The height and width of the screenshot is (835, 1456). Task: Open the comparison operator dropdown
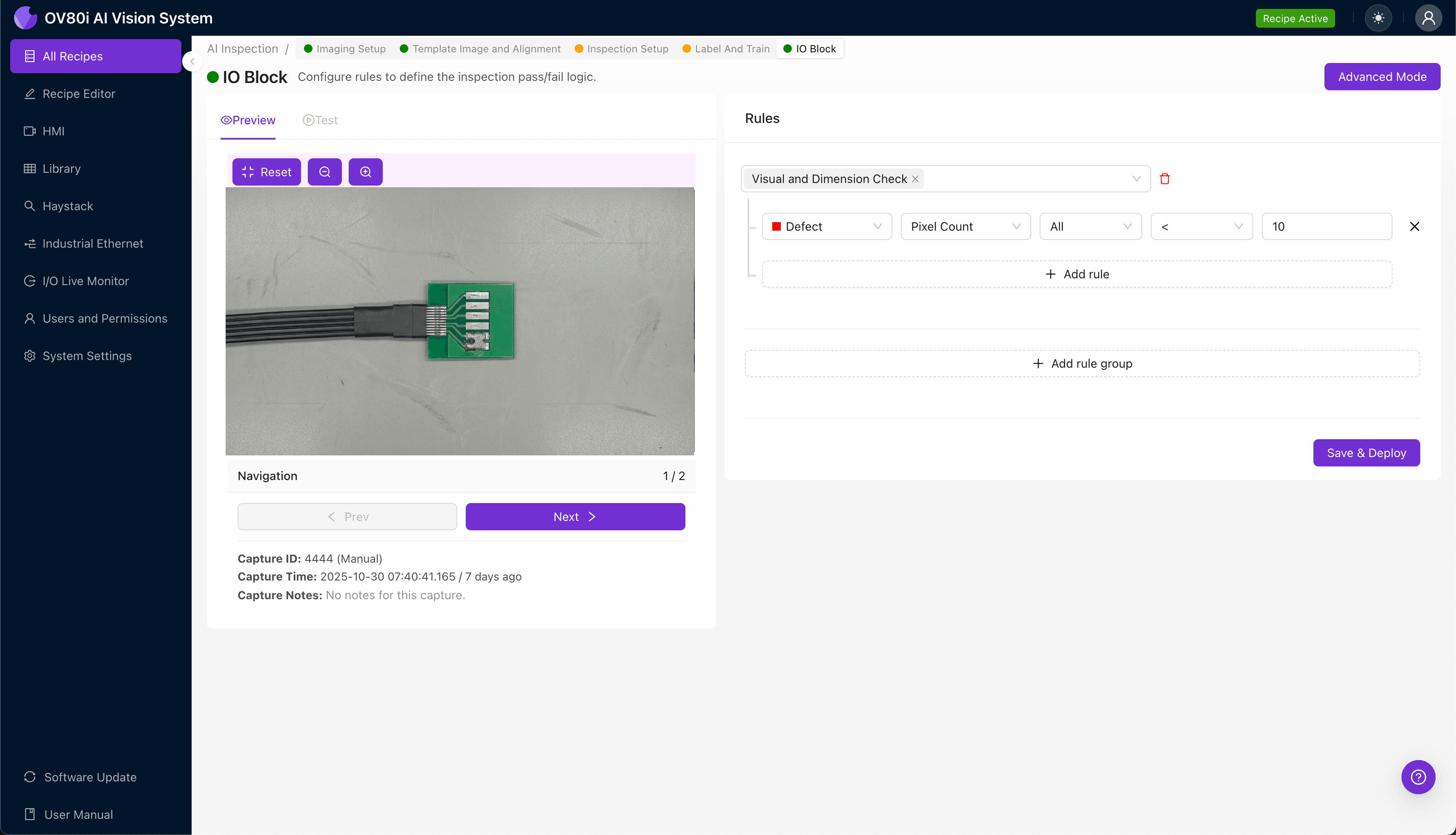click(1201, 226)
